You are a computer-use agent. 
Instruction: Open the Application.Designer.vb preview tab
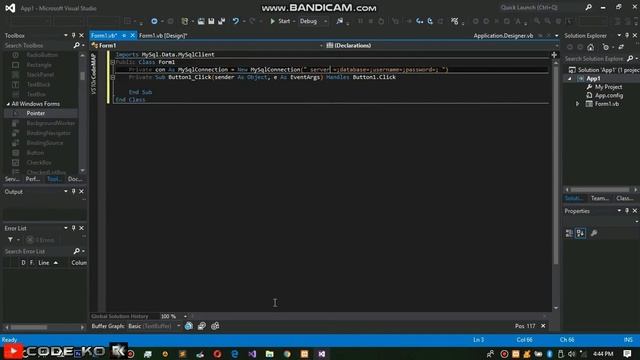tap(503, 36)
